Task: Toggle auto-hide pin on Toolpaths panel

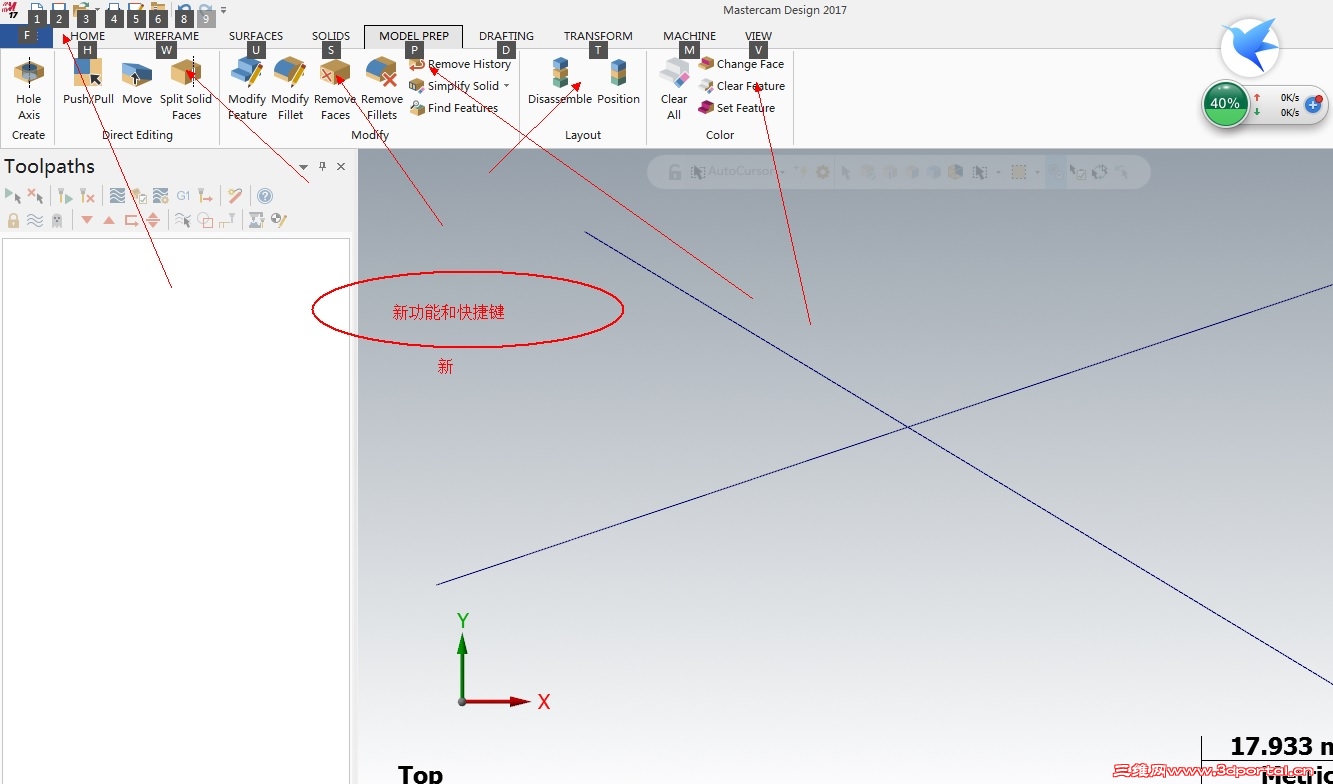Action: coord(322,167)
